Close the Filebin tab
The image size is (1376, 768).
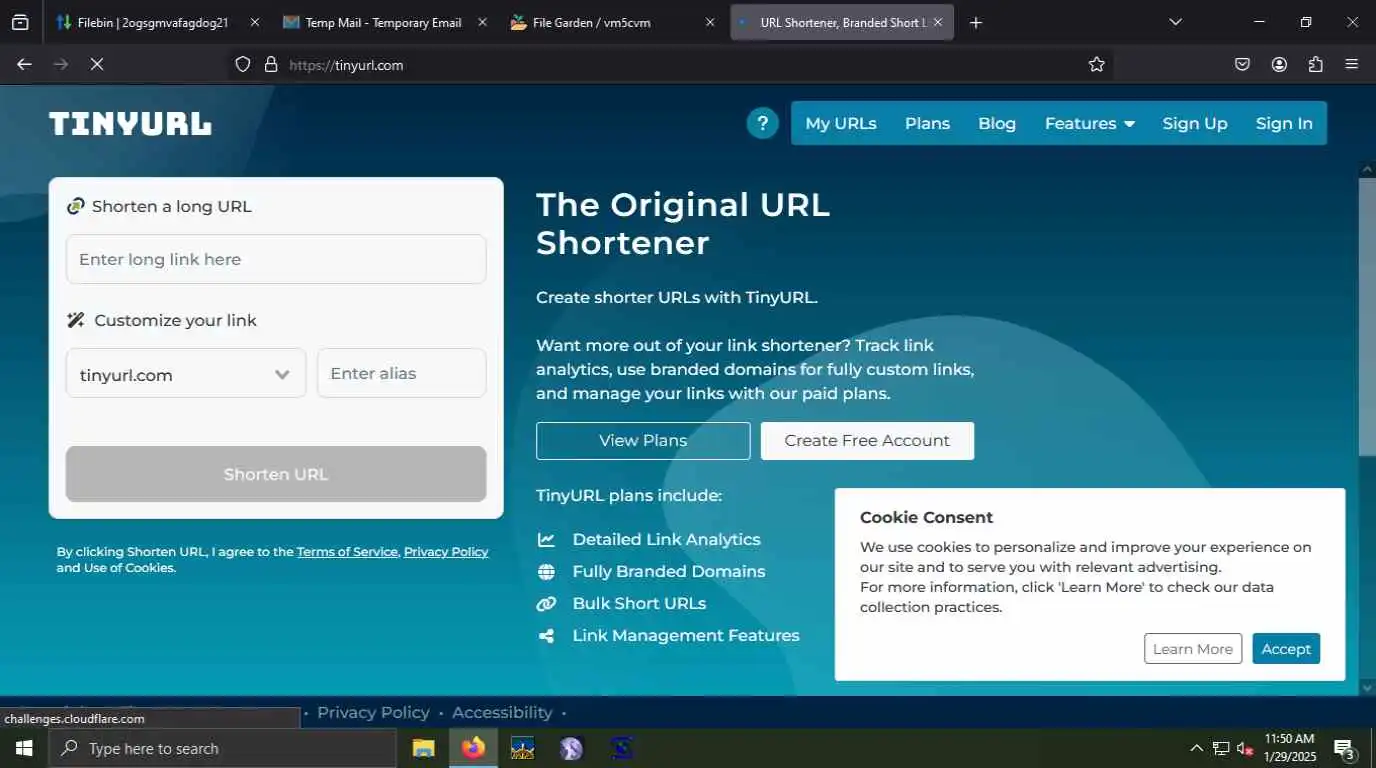coord(254,22)
